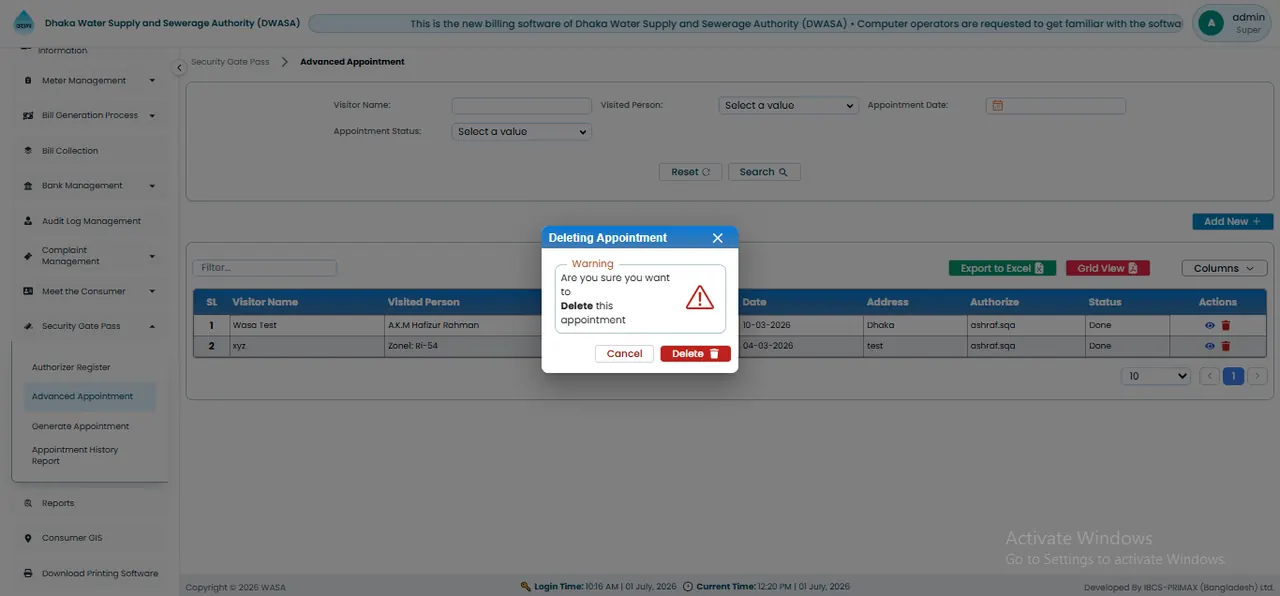Expand the Complaint Management menu
1280x596 pixels.
coord(91,256)
